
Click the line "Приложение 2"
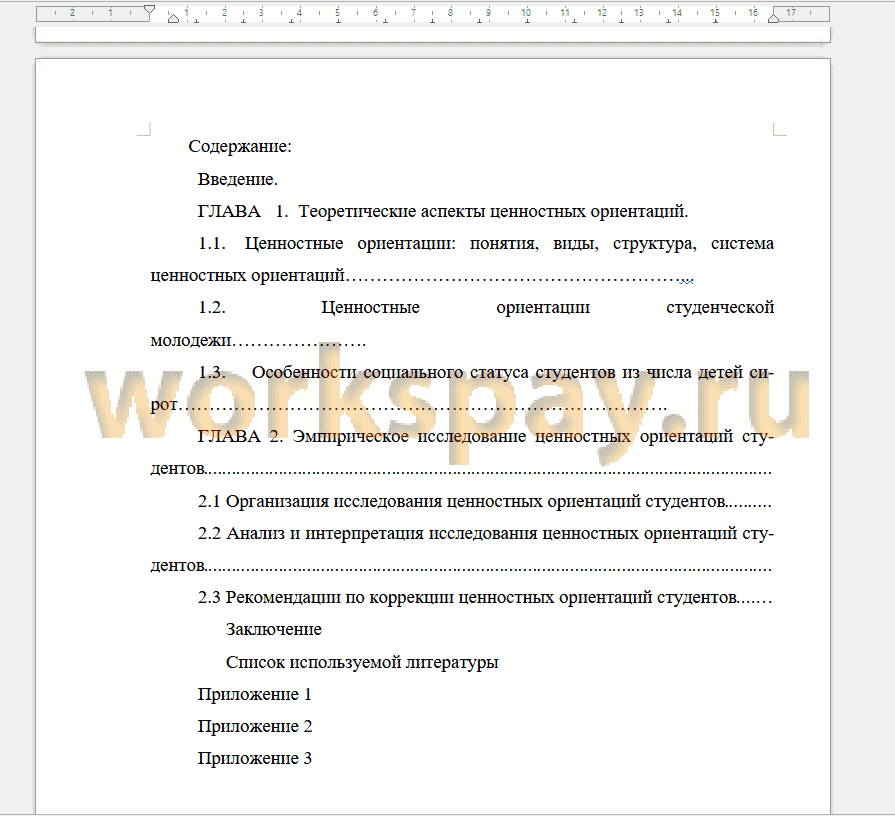255,726
